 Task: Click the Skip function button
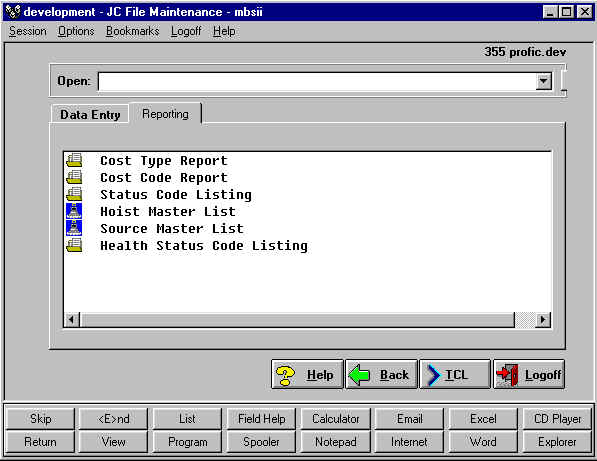(x=40, y=419)
